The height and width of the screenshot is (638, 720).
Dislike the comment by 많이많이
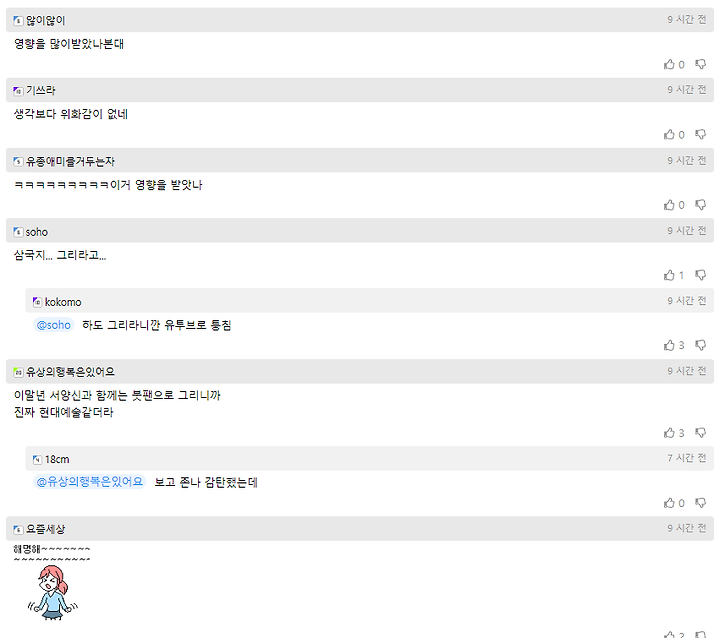[x=700, y=64]
